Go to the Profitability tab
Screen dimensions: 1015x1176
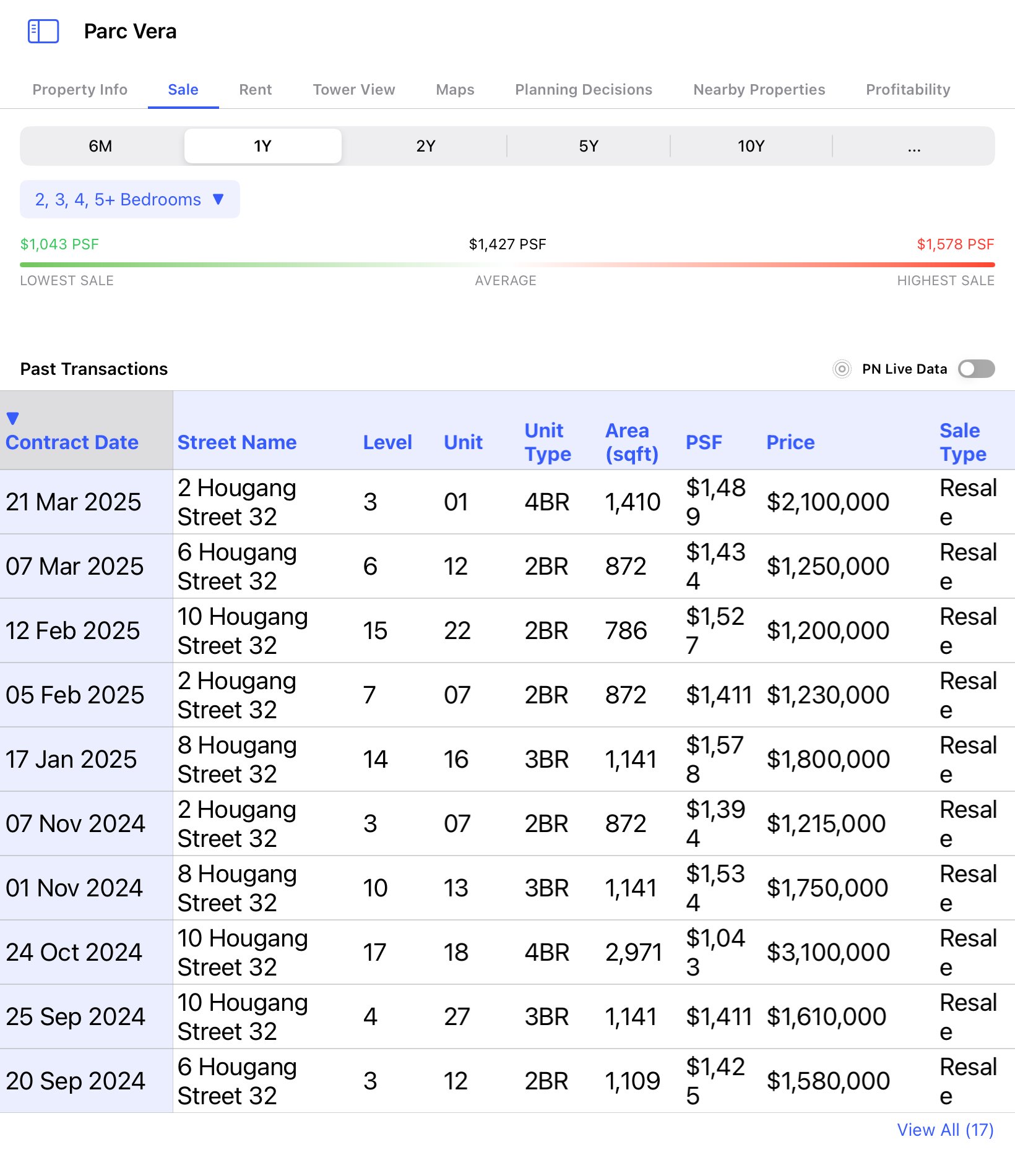click(x=907, y=90)
